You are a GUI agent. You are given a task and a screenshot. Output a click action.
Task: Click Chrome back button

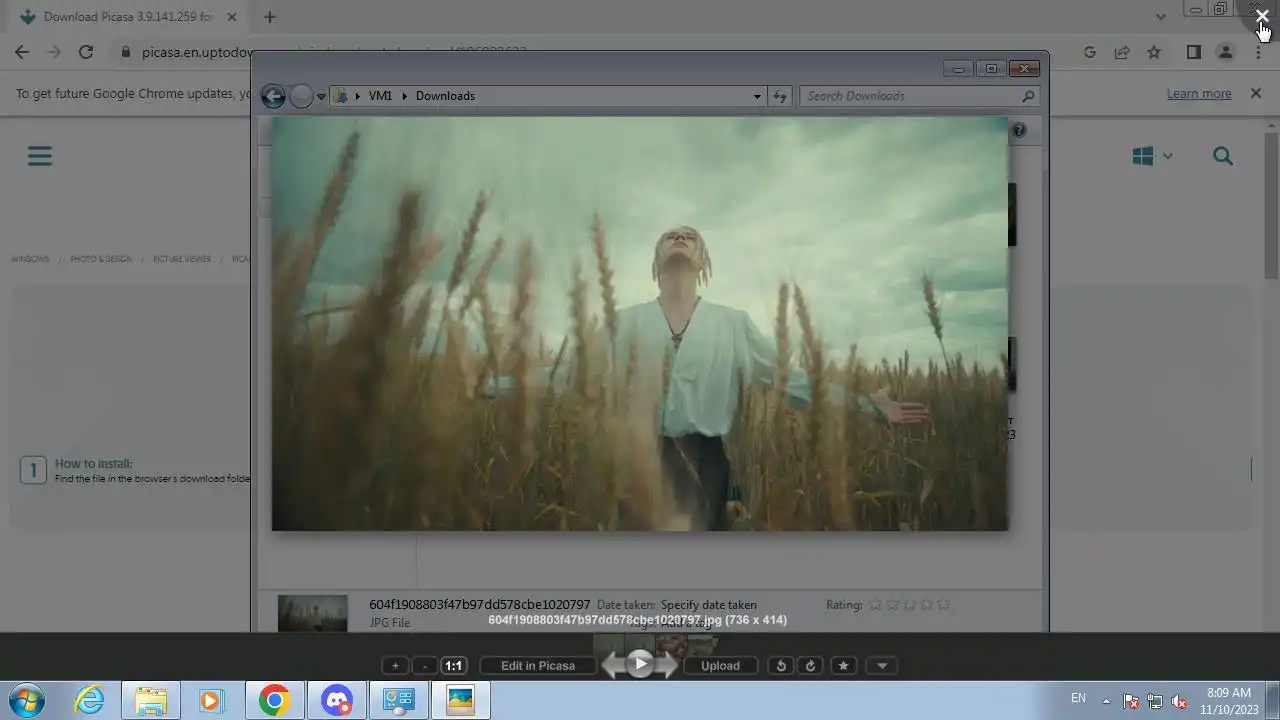[22, 52]
